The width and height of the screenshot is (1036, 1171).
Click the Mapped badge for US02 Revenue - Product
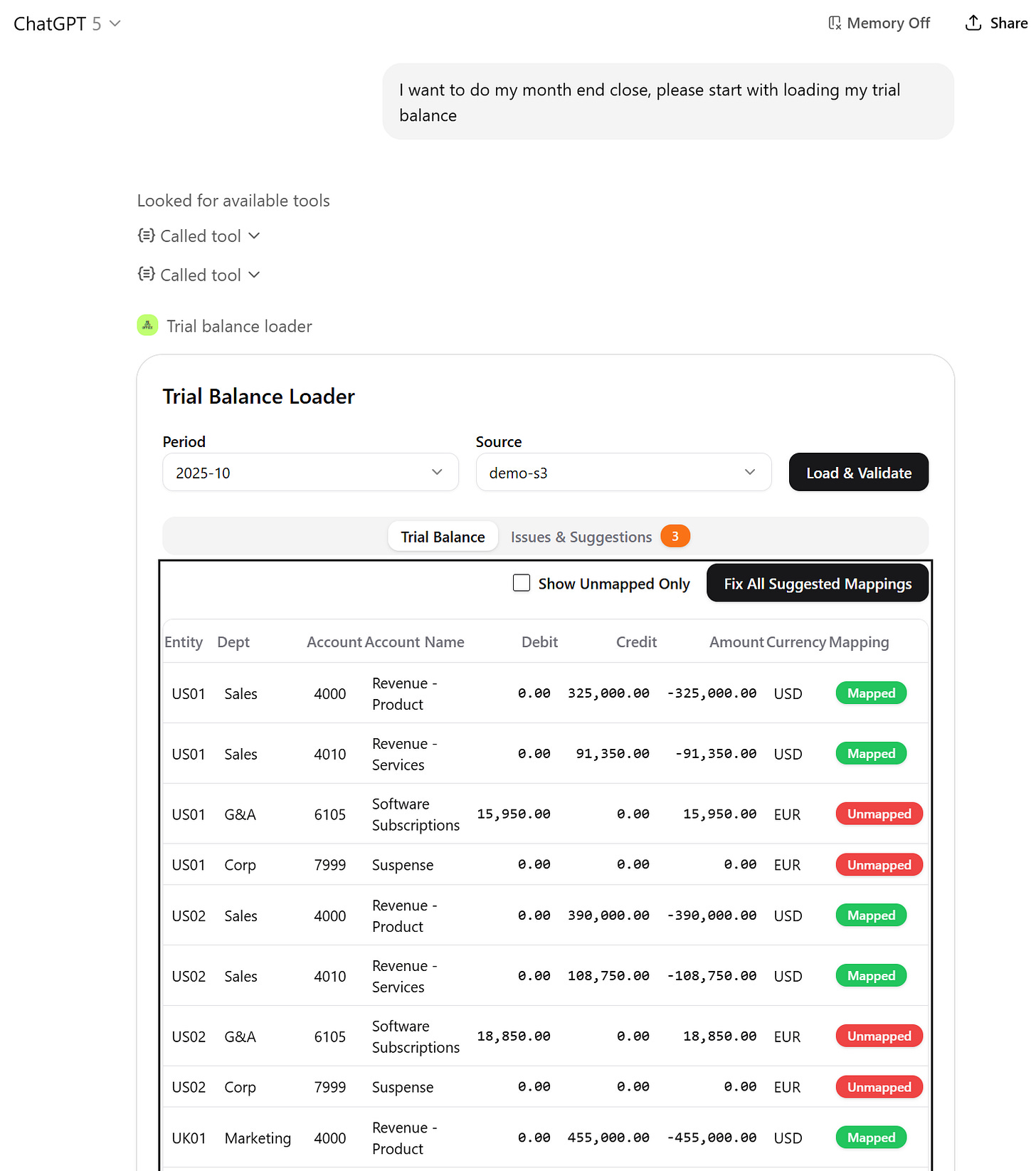tap(871, 915)
